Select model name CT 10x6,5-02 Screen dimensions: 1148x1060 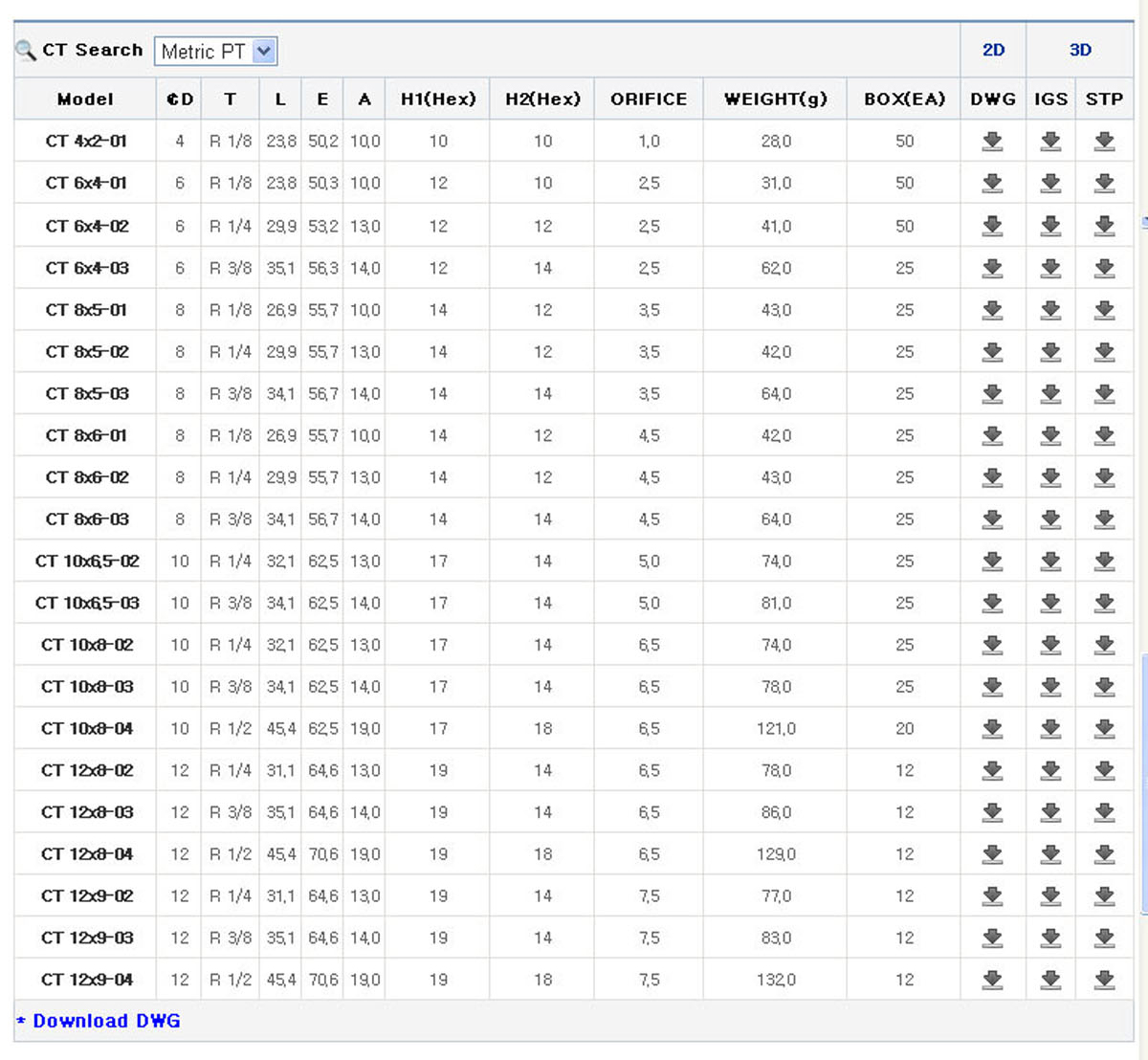point(87,562)
